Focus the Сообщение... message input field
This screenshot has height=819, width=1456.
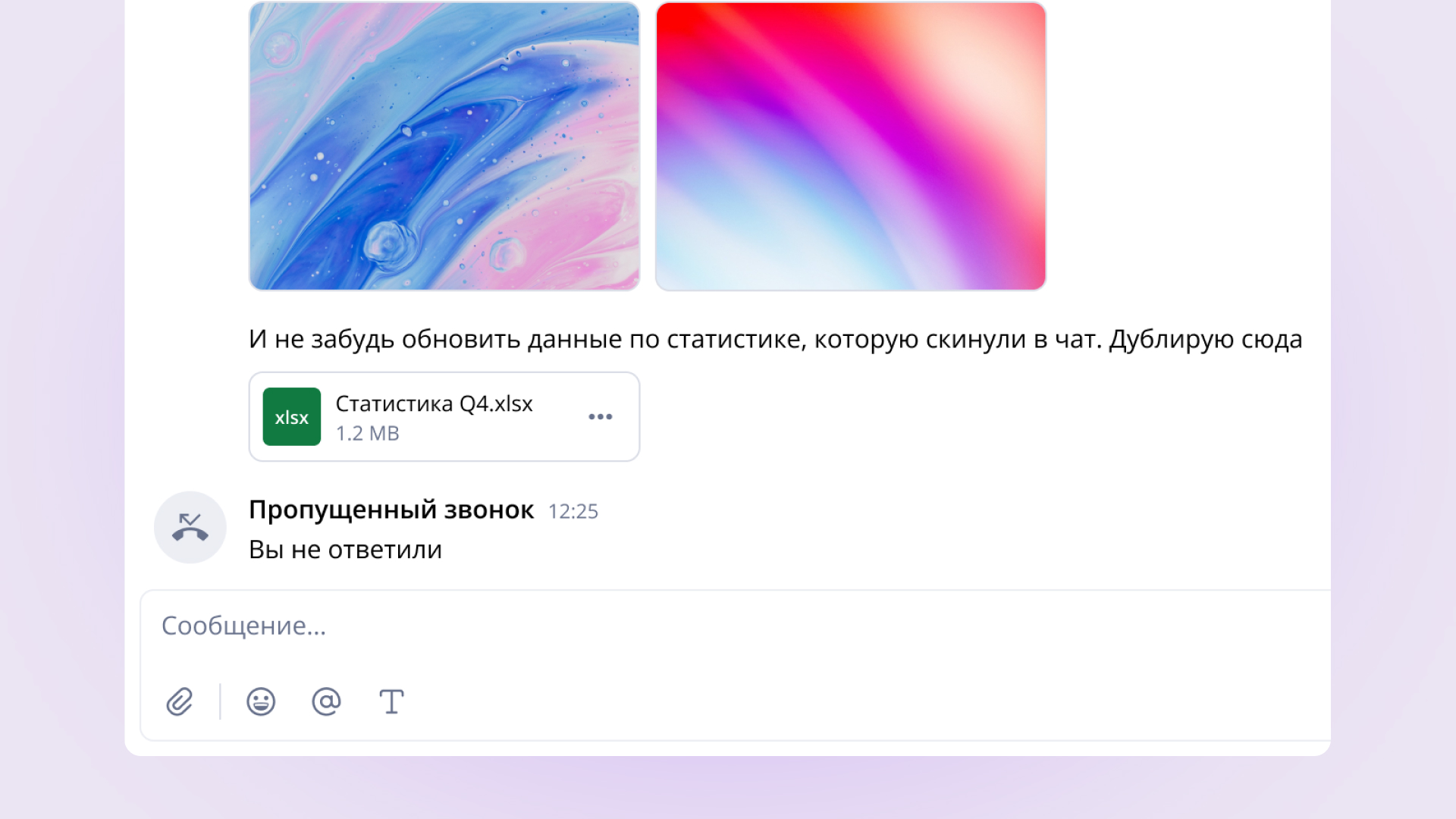[x=736, y=626]
